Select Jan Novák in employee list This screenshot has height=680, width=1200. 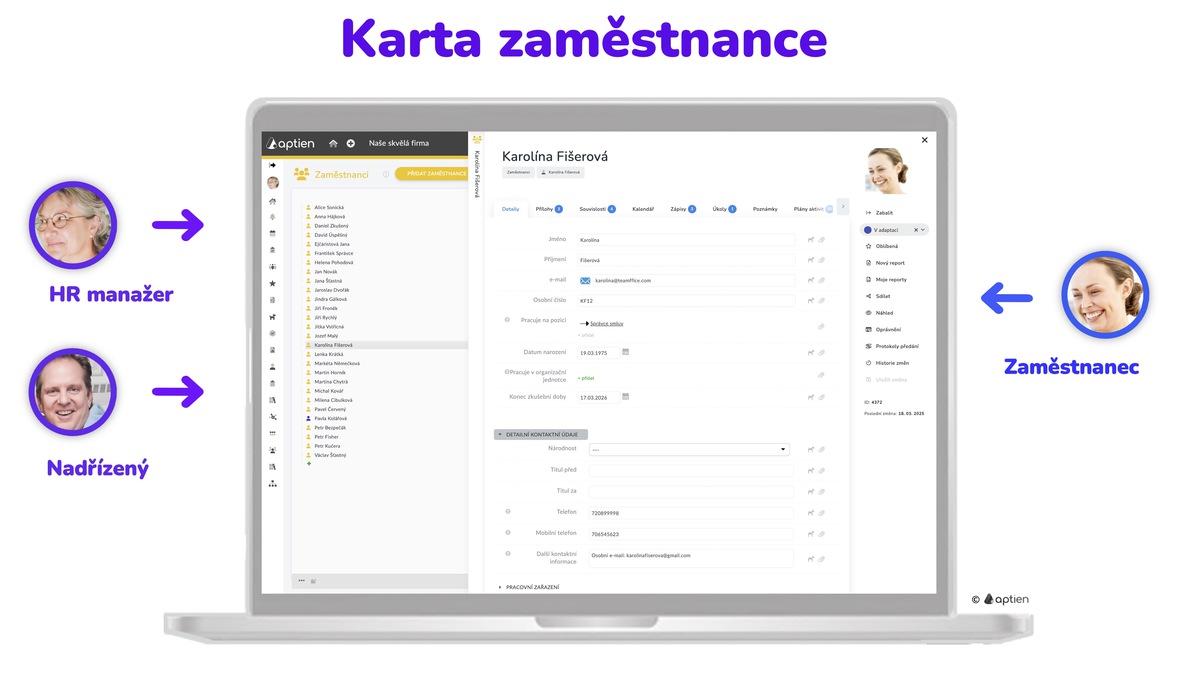pyautogui.click(x=326, y=271)
